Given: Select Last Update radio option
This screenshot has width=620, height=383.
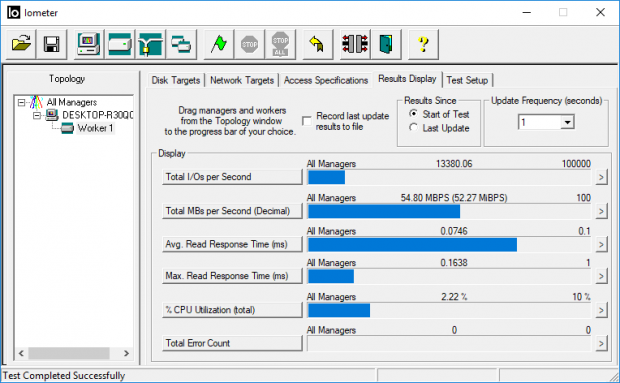Looking at the screenshot, I should click(x=414, y=127).
